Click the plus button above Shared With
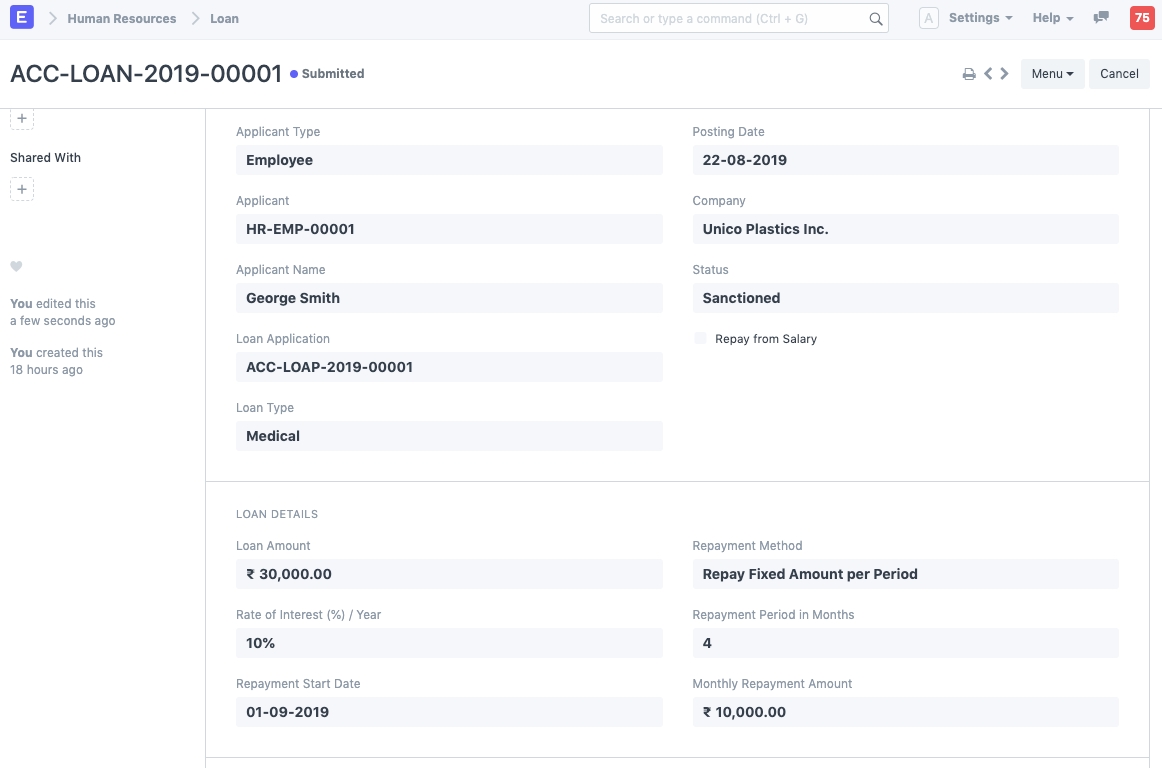 22,119
